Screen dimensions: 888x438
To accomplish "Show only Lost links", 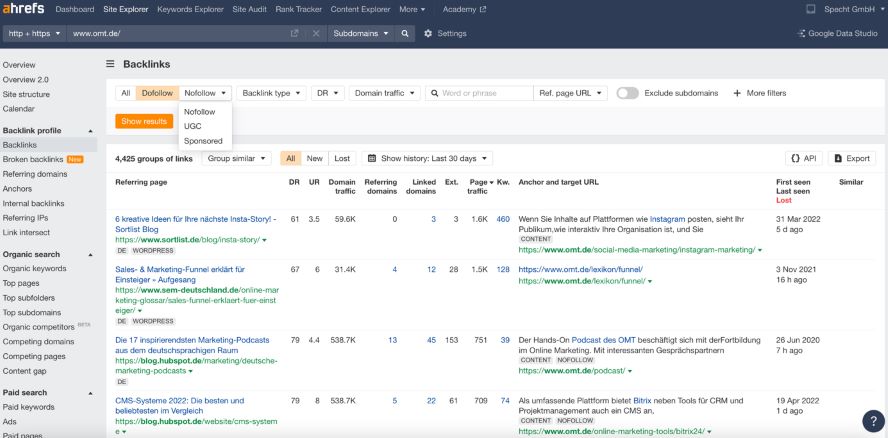I will coord(342,159).
